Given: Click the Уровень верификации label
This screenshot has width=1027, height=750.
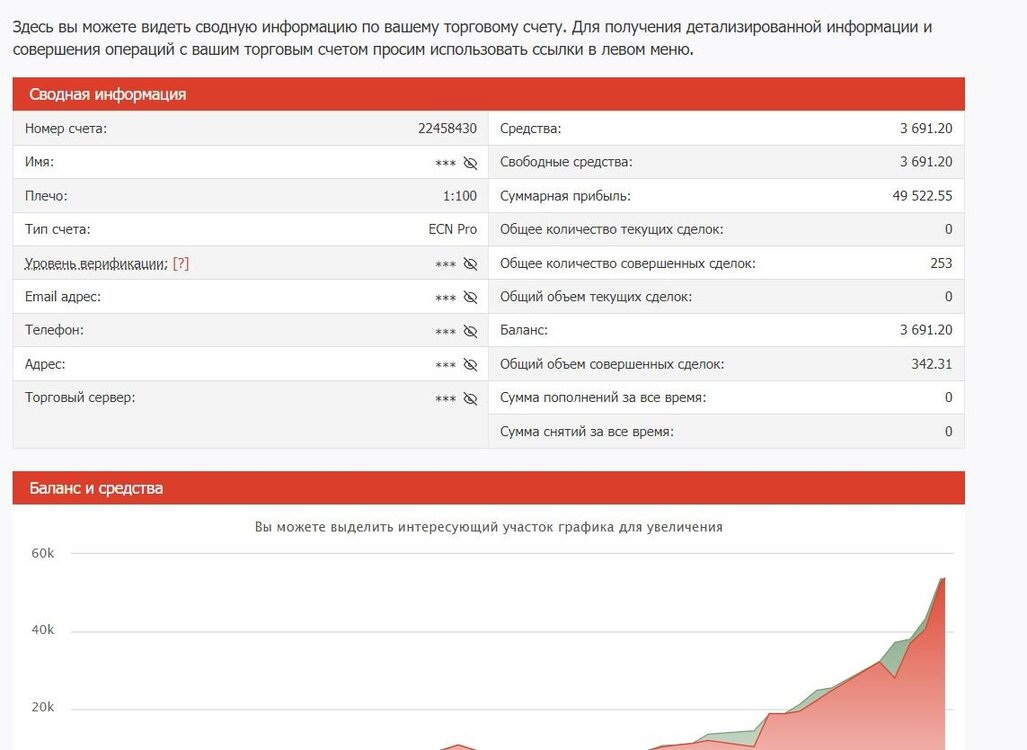Looking at the screenshot, I should pos(96,264).
